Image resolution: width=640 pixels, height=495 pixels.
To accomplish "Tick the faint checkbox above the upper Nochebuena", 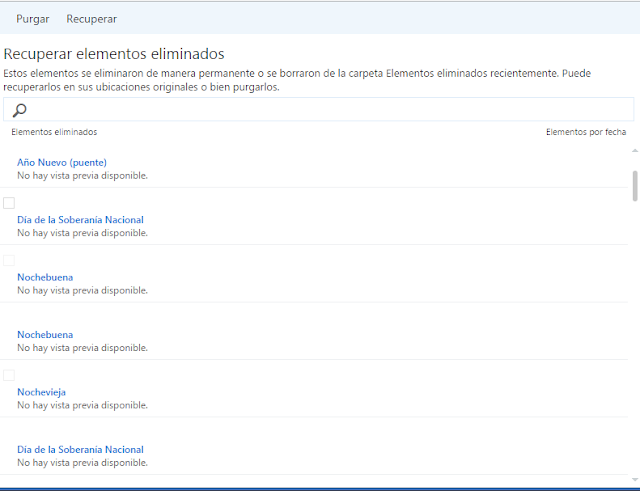I will (x=9, y=260).
